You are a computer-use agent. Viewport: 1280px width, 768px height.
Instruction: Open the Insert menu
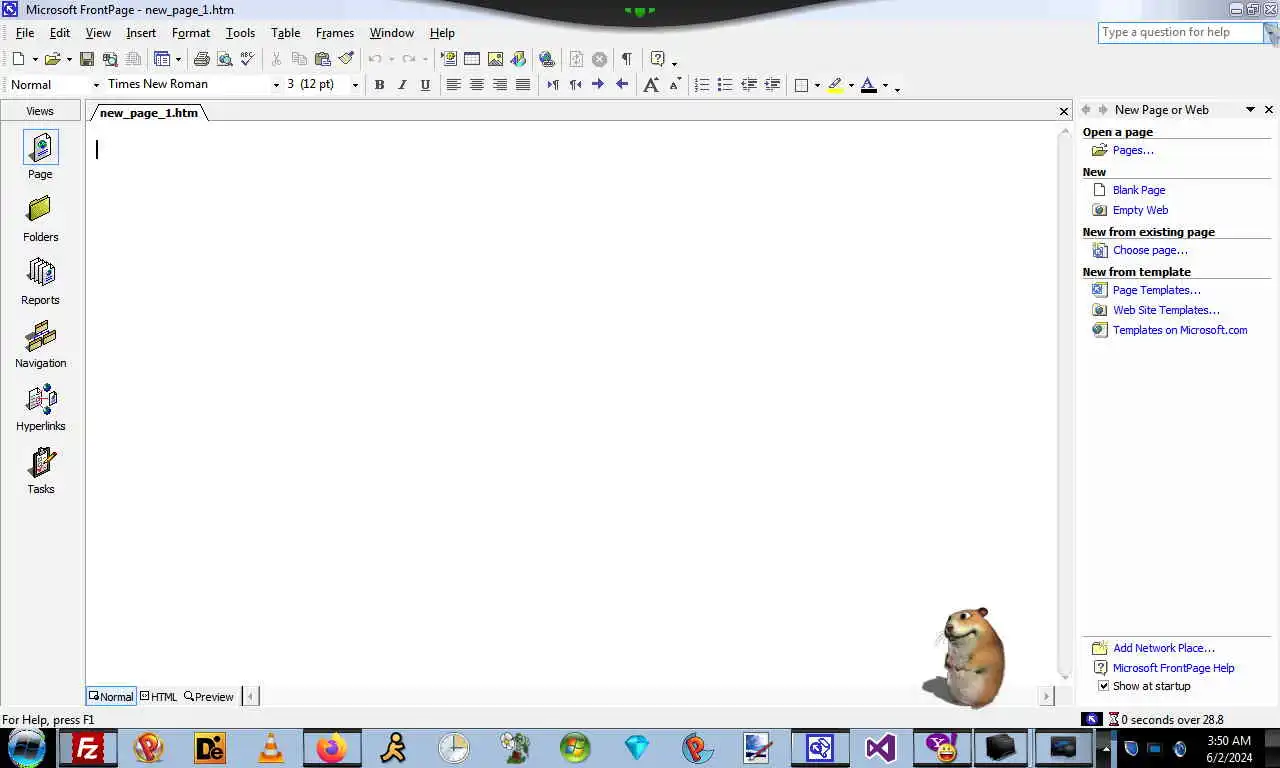(141, 33)
